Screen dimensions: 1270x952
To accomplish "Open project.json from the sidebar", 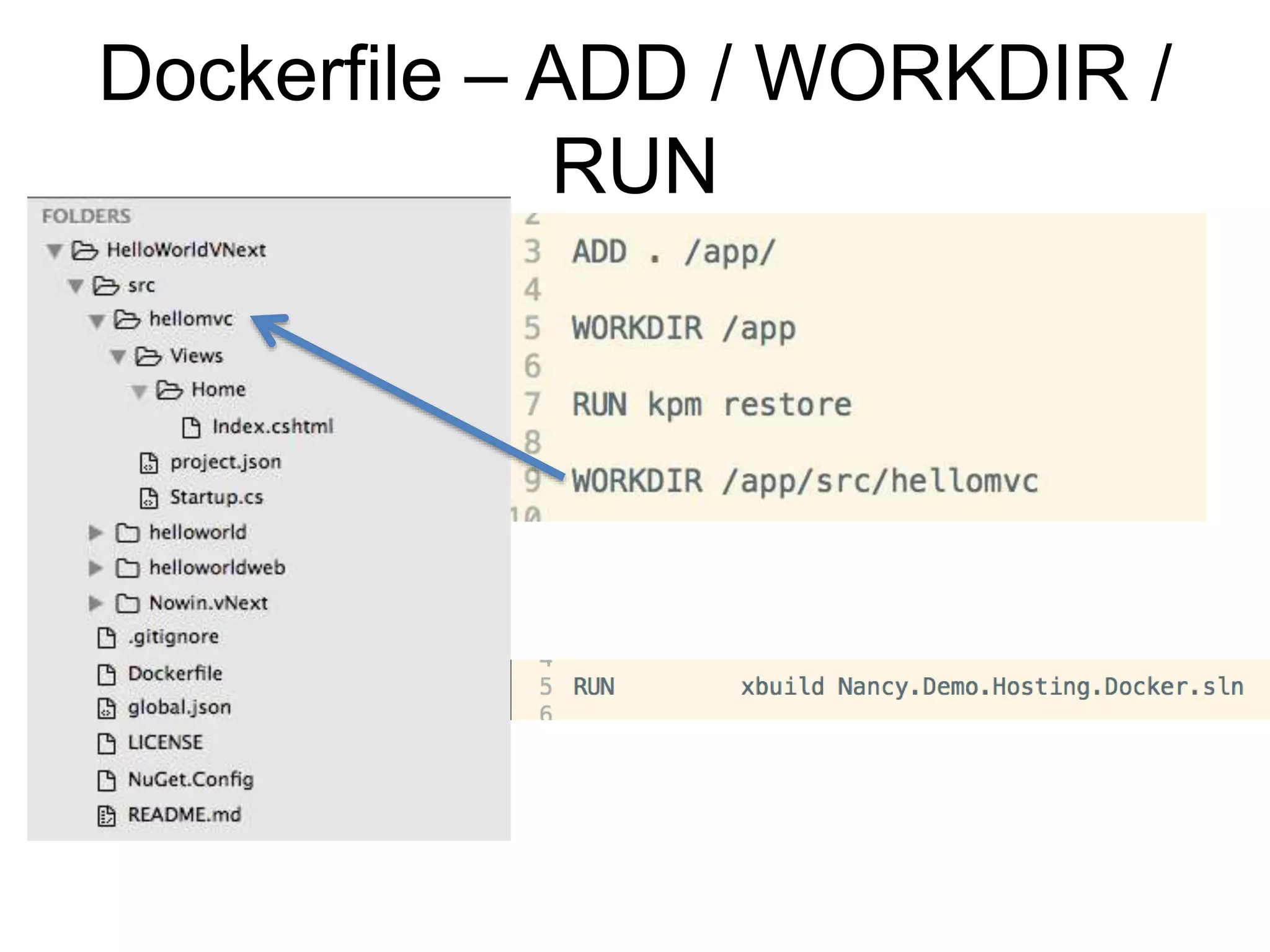I will (226, 462).
